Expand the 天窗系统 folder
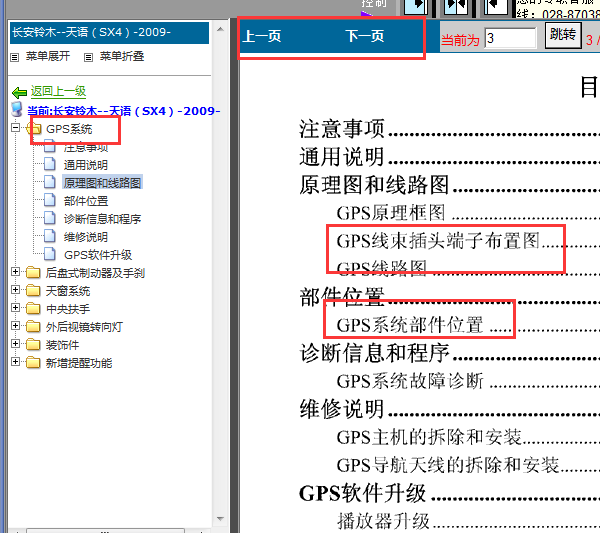Screen dimensions: 600x533 15,290
